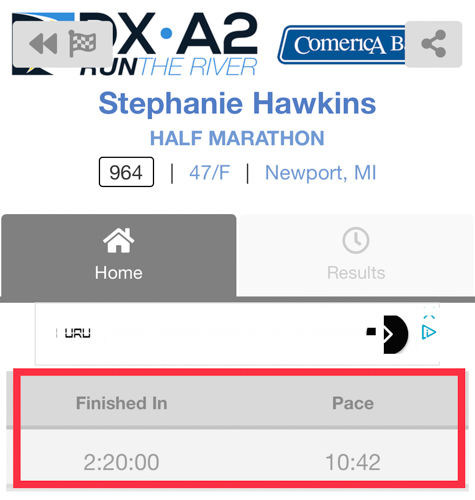
Task: Click the clock icon on Results tab
Action: click(x=356, y=240)
